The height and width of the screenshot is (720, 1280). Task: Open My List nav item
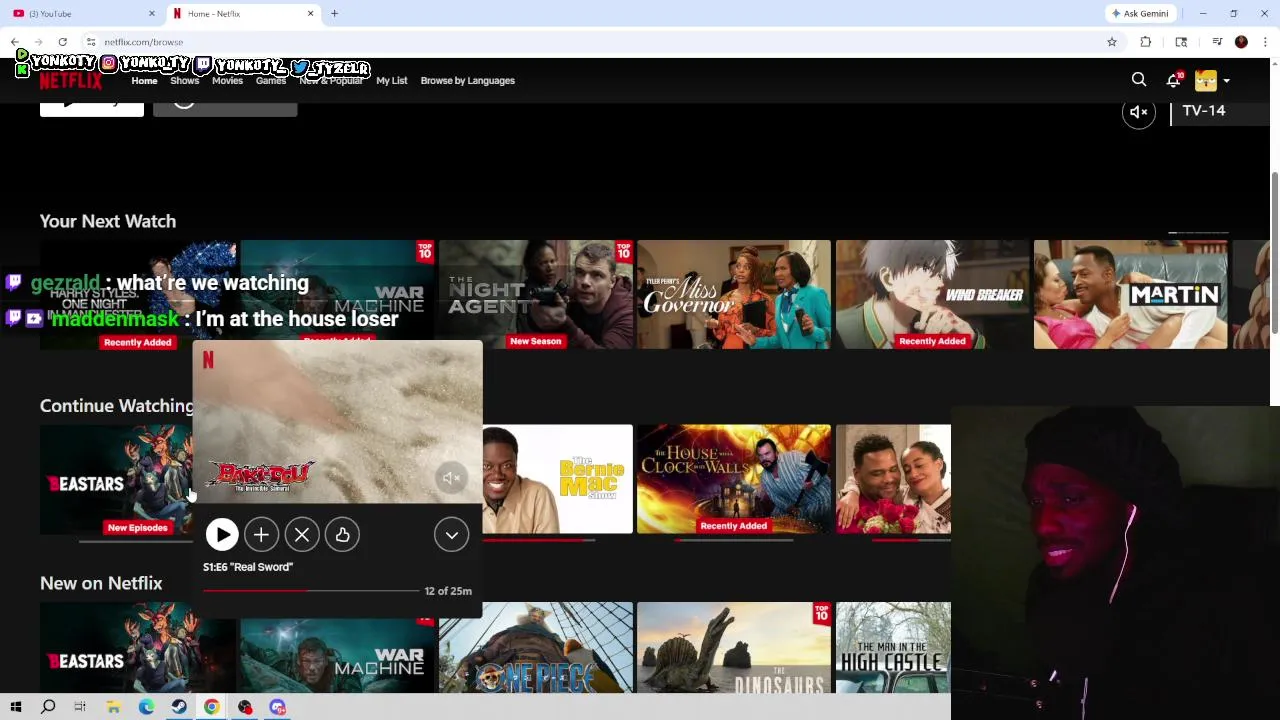coord(392,81)
